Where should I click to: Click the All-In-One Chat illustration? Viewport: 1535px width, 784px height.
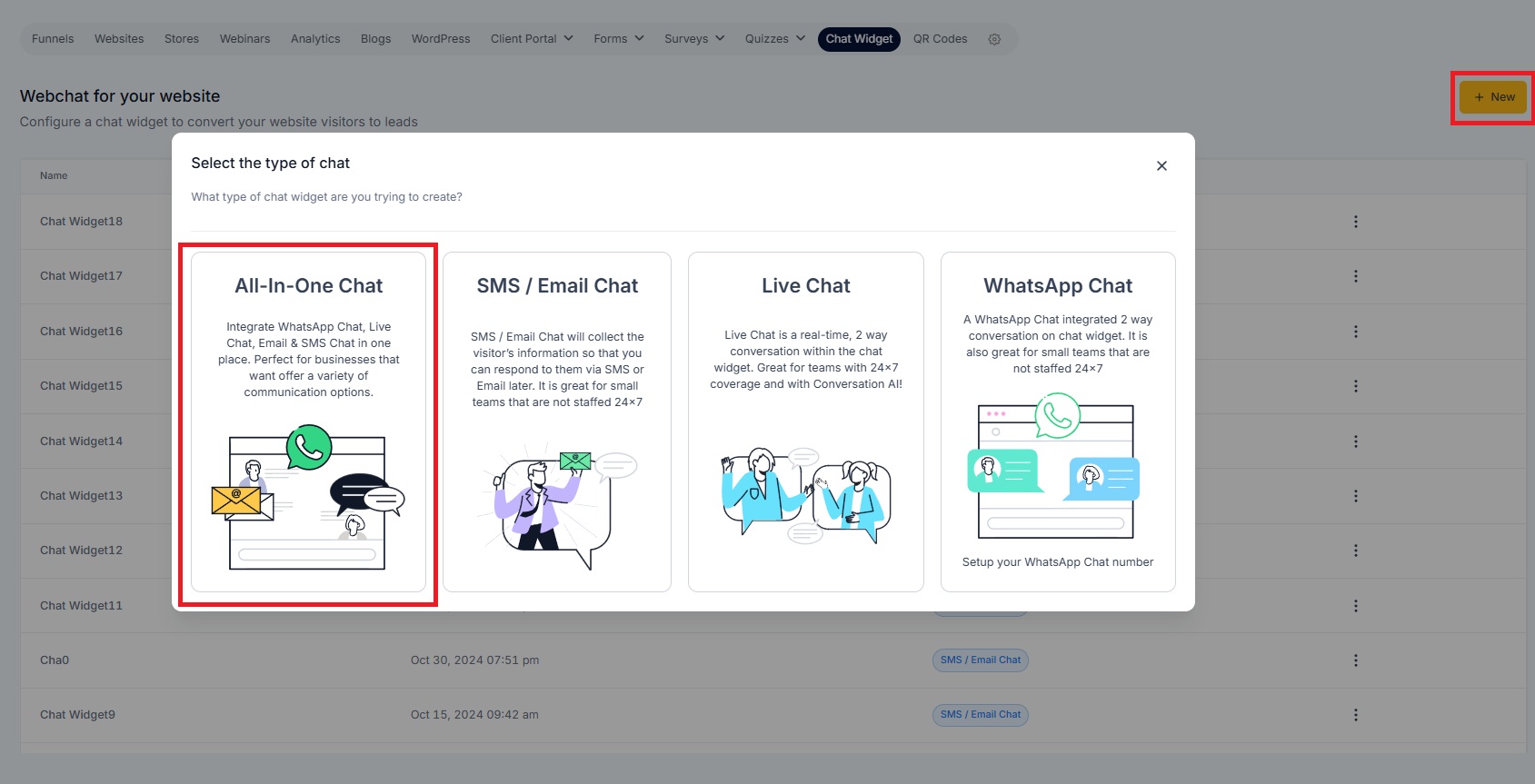(308, 497)
